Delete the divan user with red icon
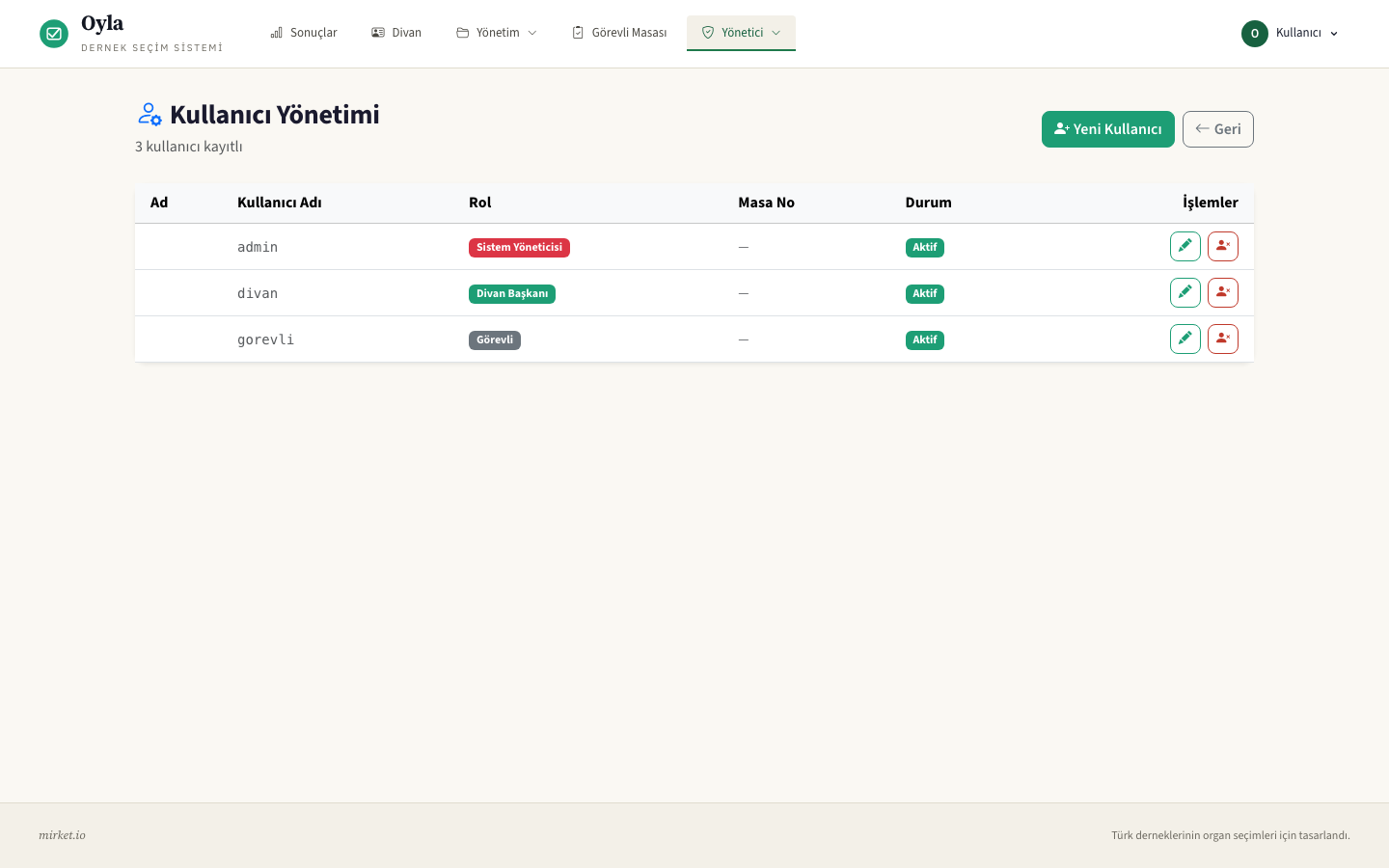1389x868 pixels. tap(1223, 293)
